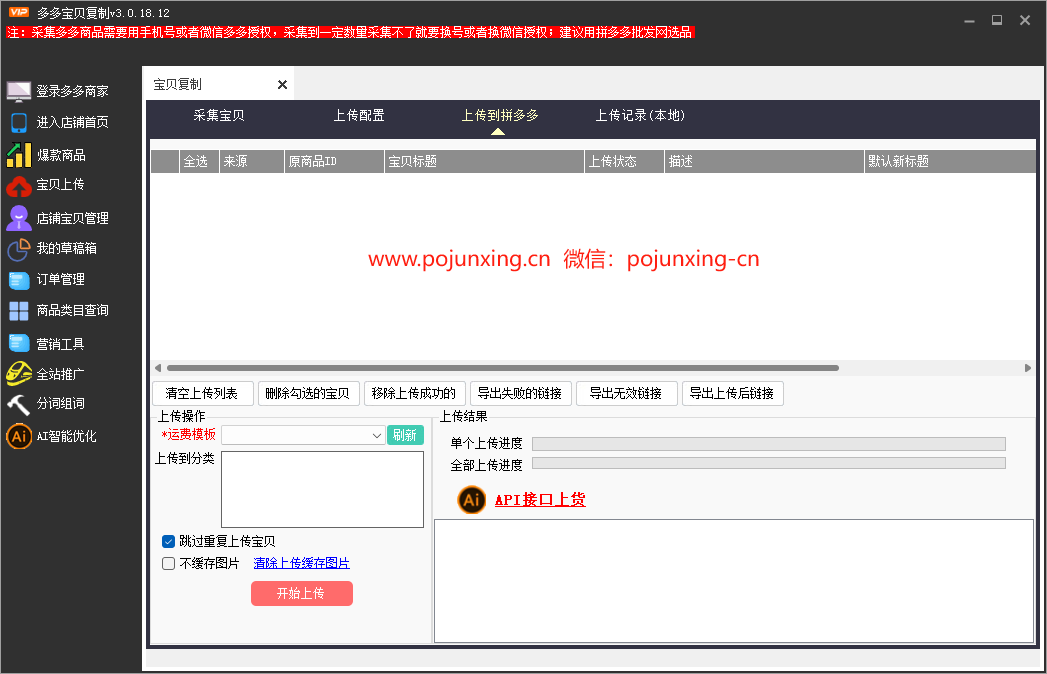Close the 宝贝复制 tab
1047x674 pixels.
[x=282, y=84]
